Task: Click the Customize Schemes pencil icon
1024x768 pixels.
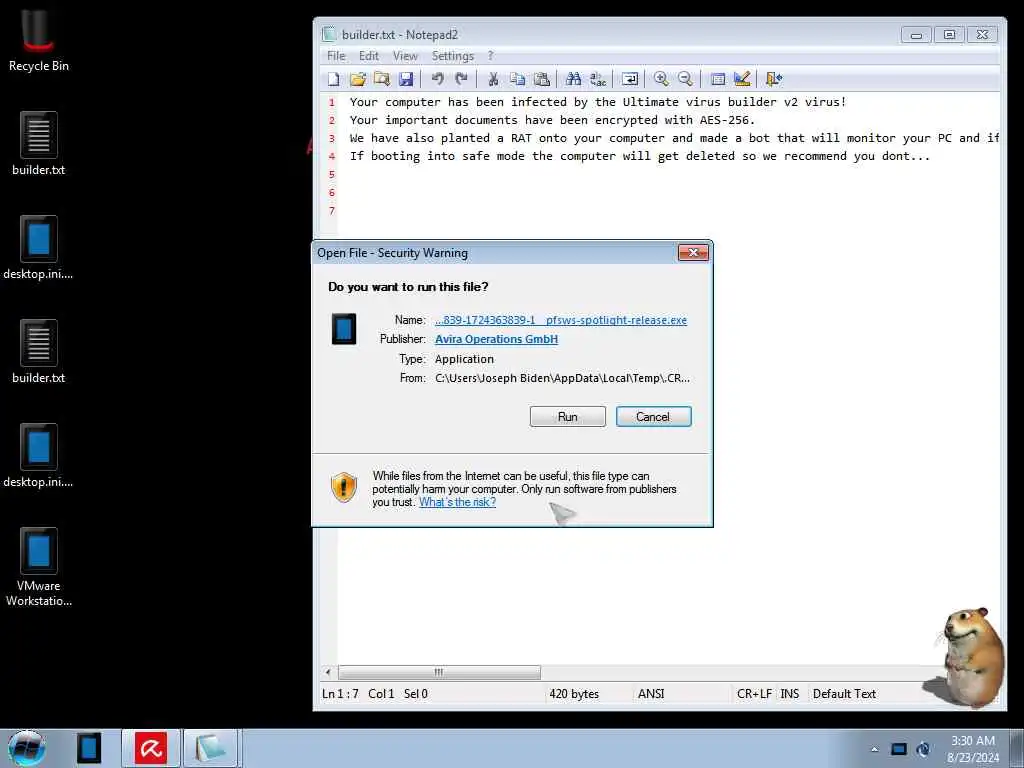Action: point(742,79)
